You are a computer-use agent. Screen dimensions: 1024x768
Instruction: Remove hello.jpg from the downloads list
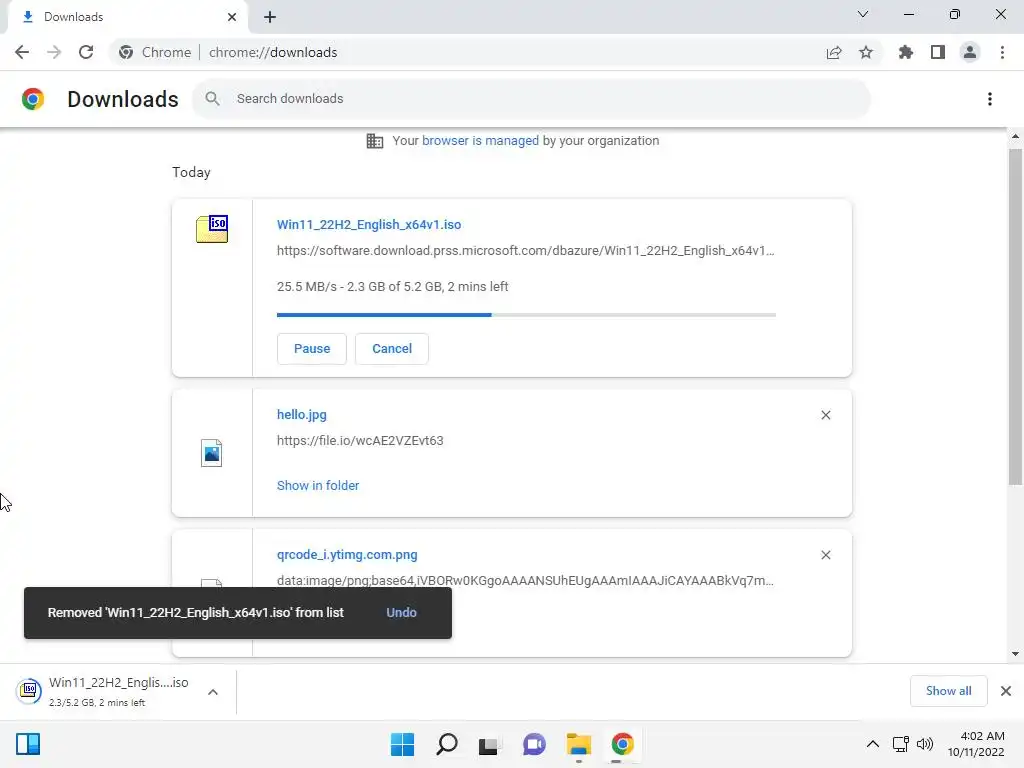point(825,415)
